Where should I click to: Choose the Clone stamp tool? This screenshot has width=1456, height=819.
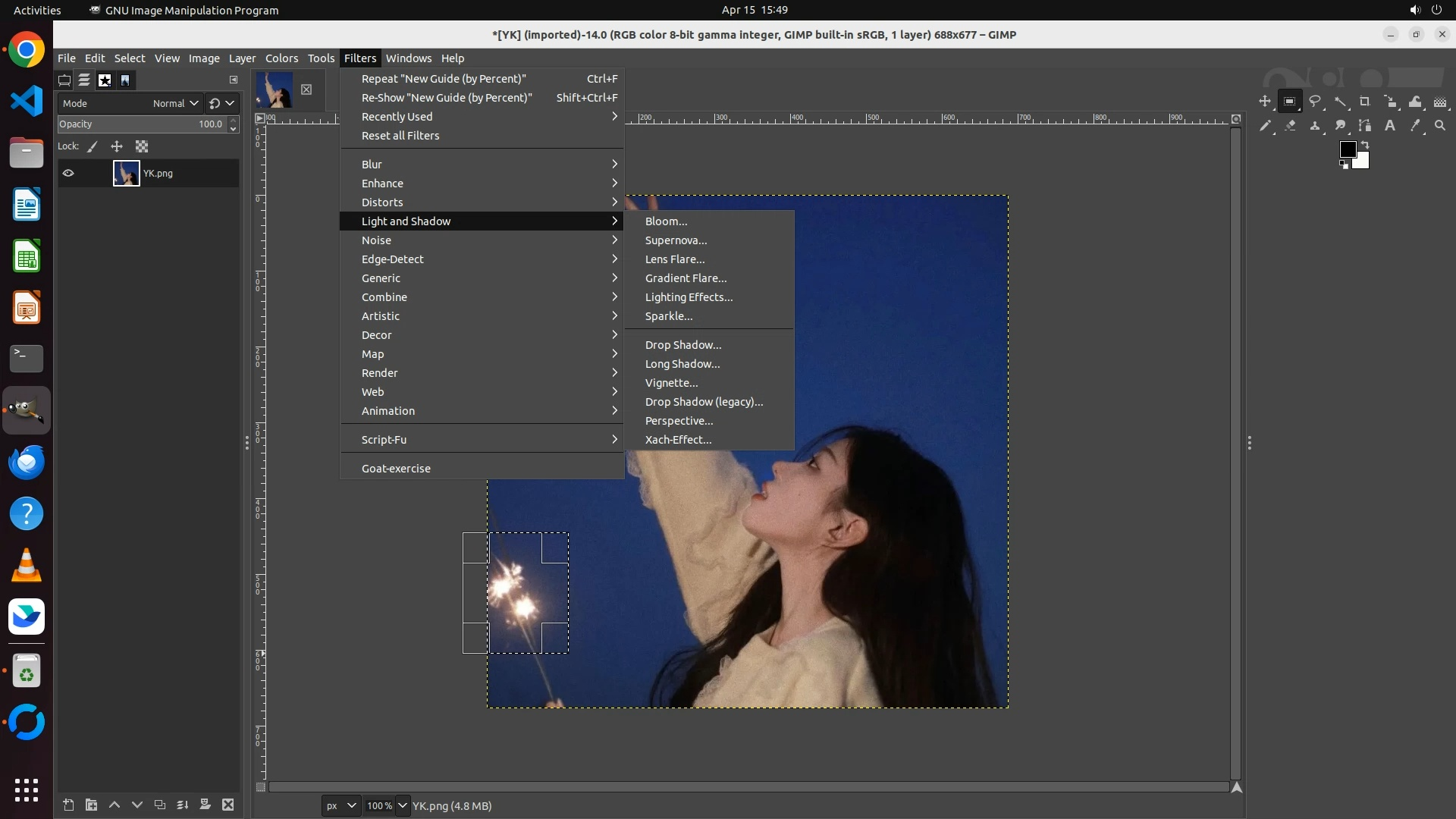1315,126
